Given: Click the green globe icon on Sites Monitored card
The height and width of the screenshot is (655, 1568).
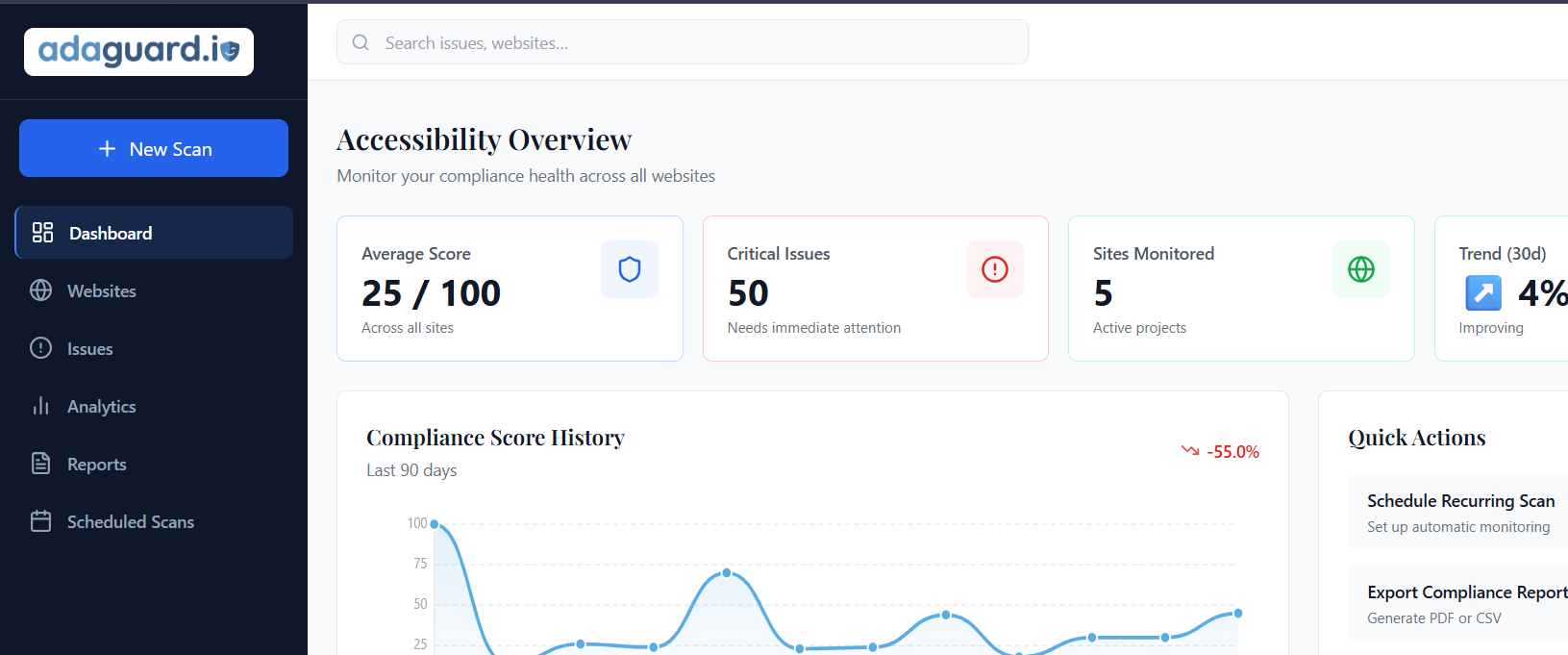Looking at the screenshot, I should tap(1361, 269).
